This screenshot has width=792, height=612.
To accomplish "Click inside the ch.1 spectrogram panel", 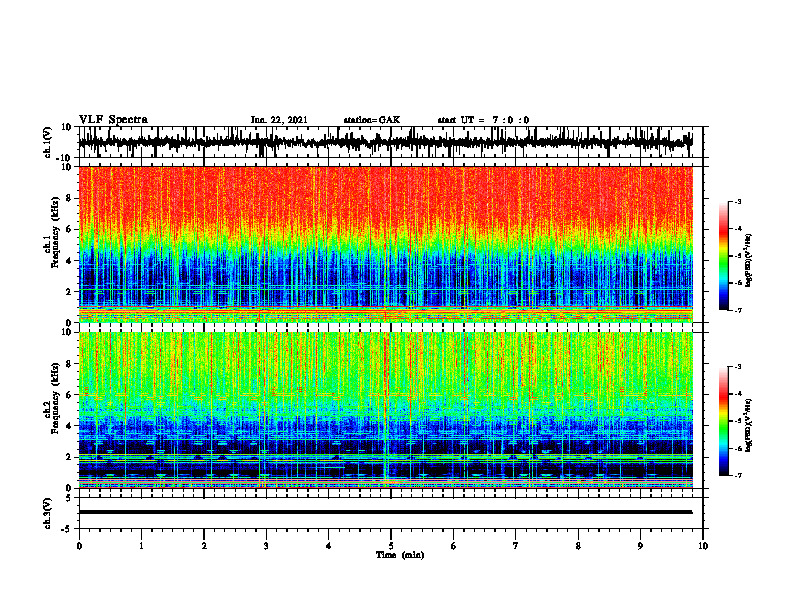I will point(385,244).
